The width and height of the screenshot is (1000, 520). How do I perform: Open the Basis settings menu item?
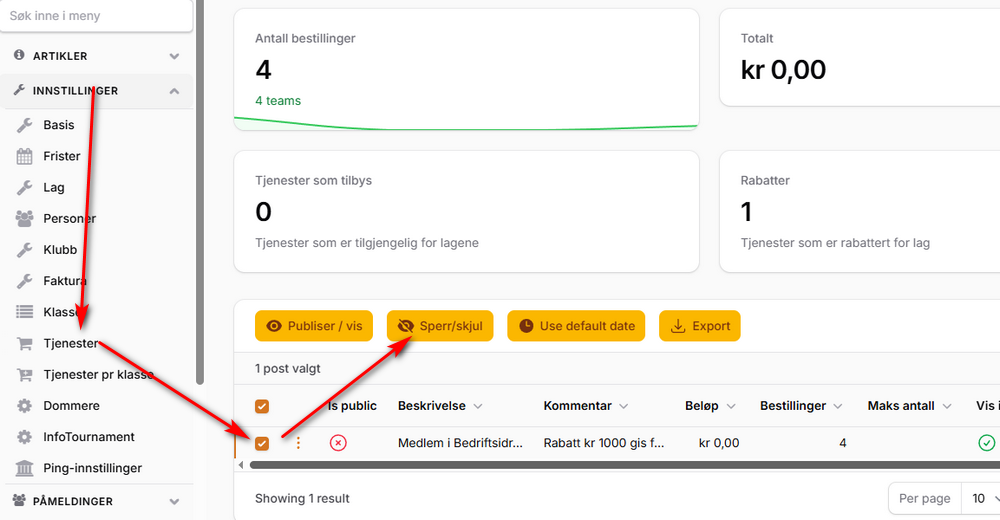[x=59, y=125]
